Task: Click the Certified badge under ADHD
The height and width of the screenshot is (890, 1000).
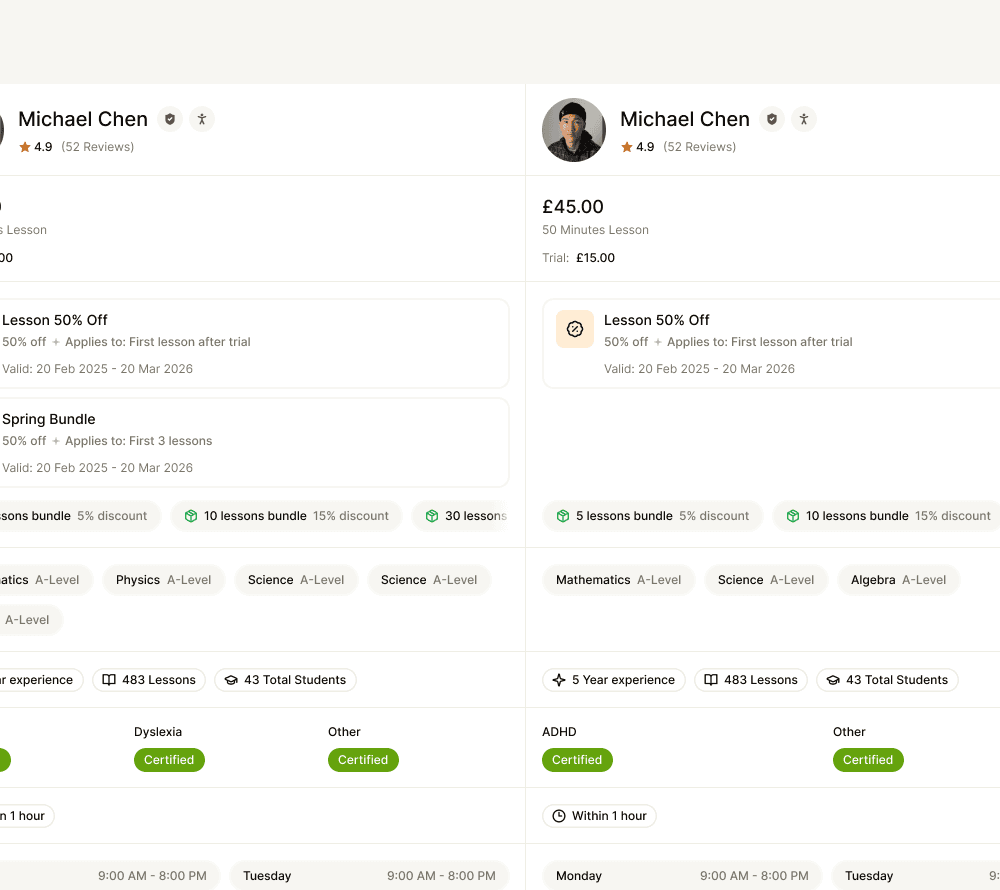Action: [x=577, y=760]
